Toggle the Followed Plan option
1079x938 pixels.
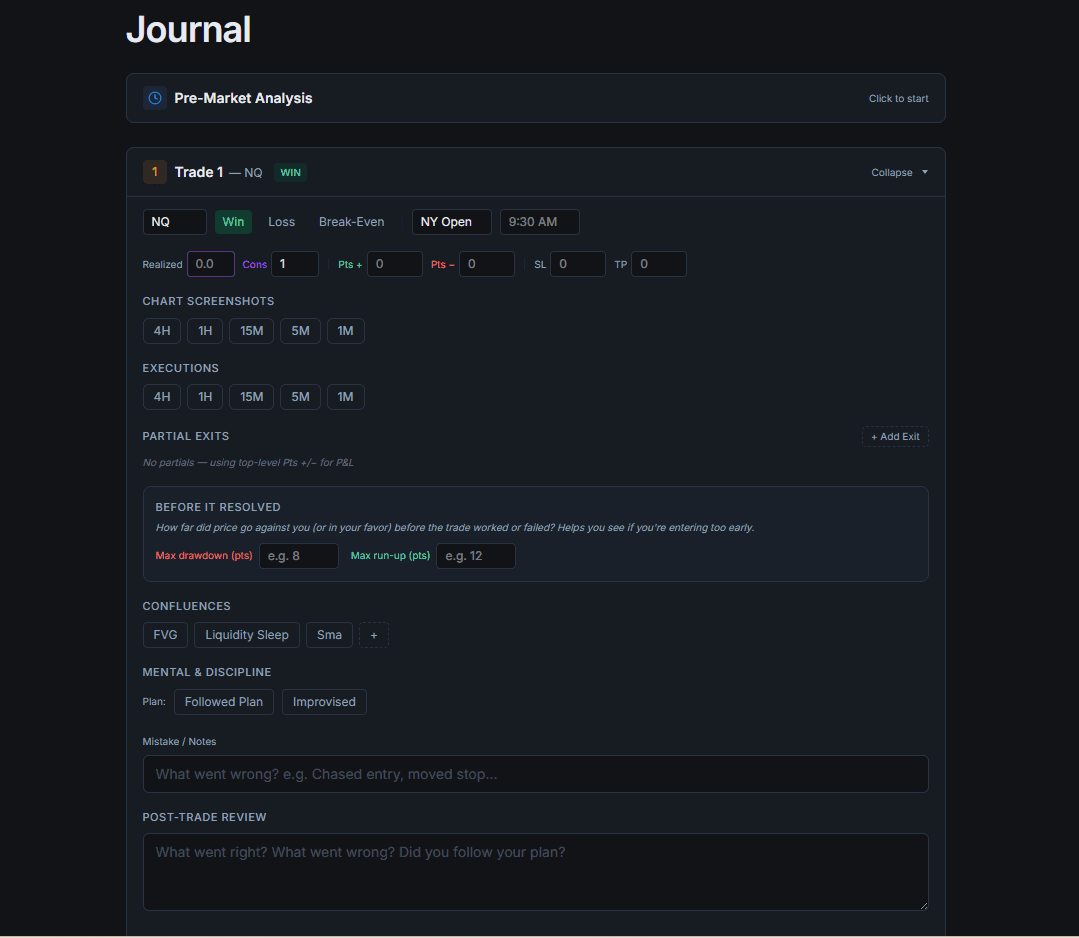tap(223, 701)
